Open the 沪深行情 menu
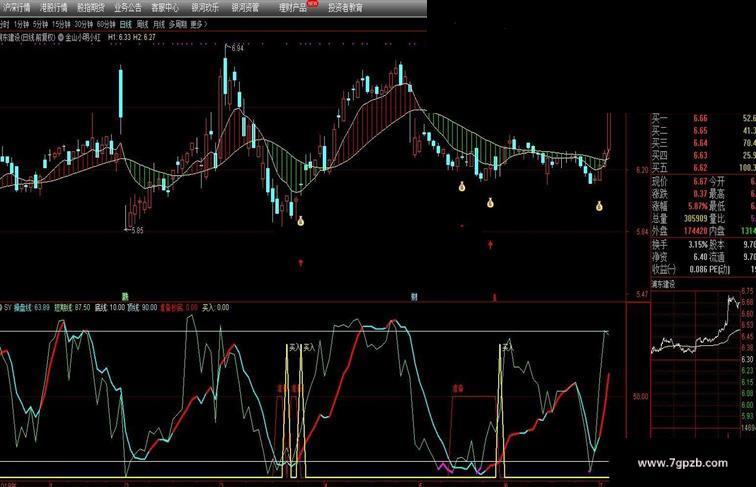756x487 pixels. coord(15,7)
